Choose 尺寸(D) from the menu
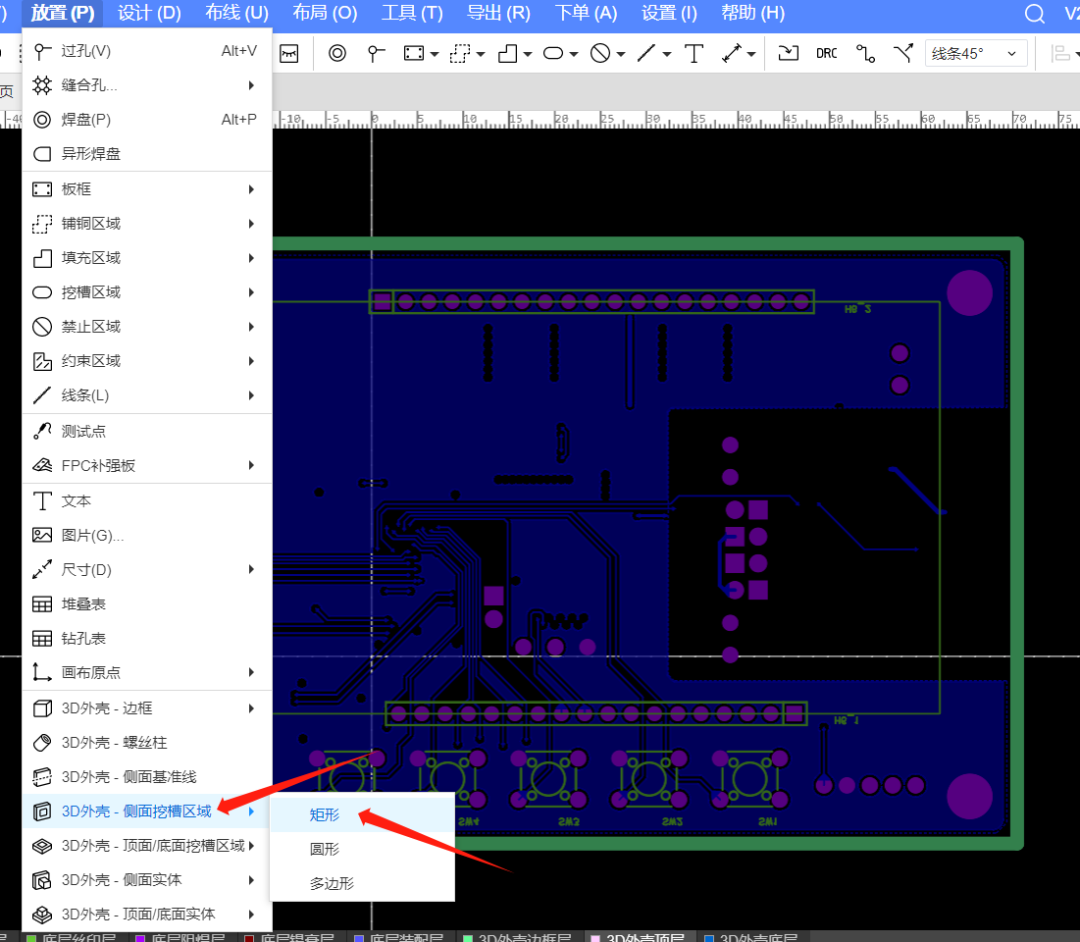This screenshot has width=1080, height=942. click(147, 569)
